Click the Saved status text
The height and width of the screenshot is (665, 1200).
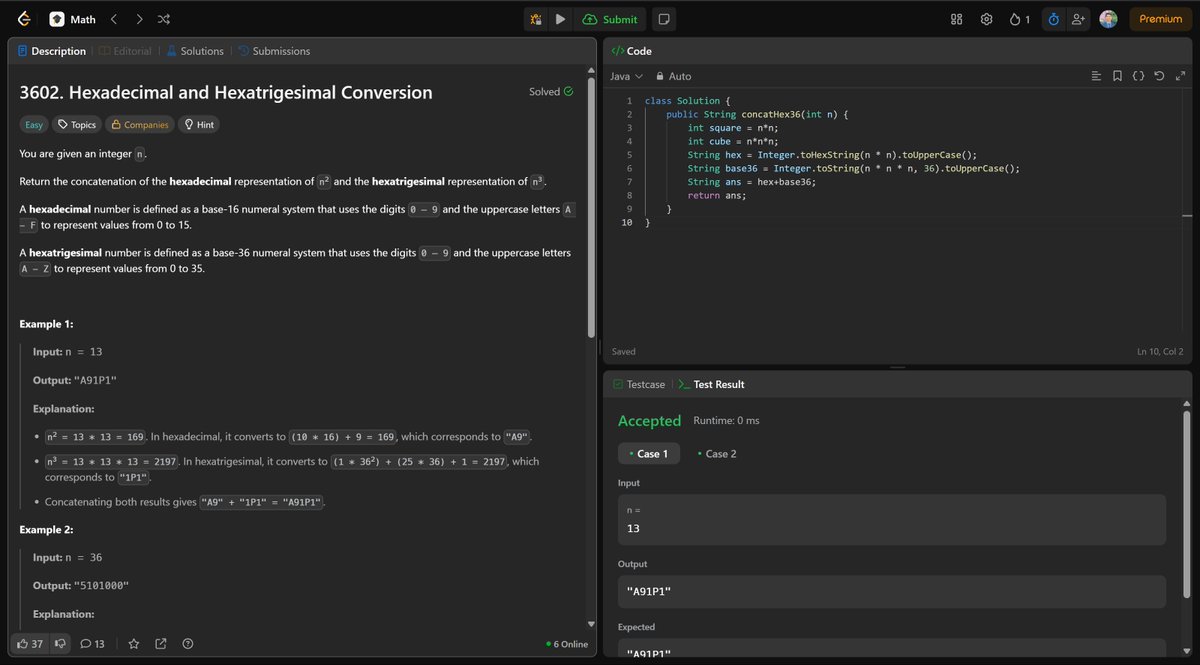[x=623, y=351]
